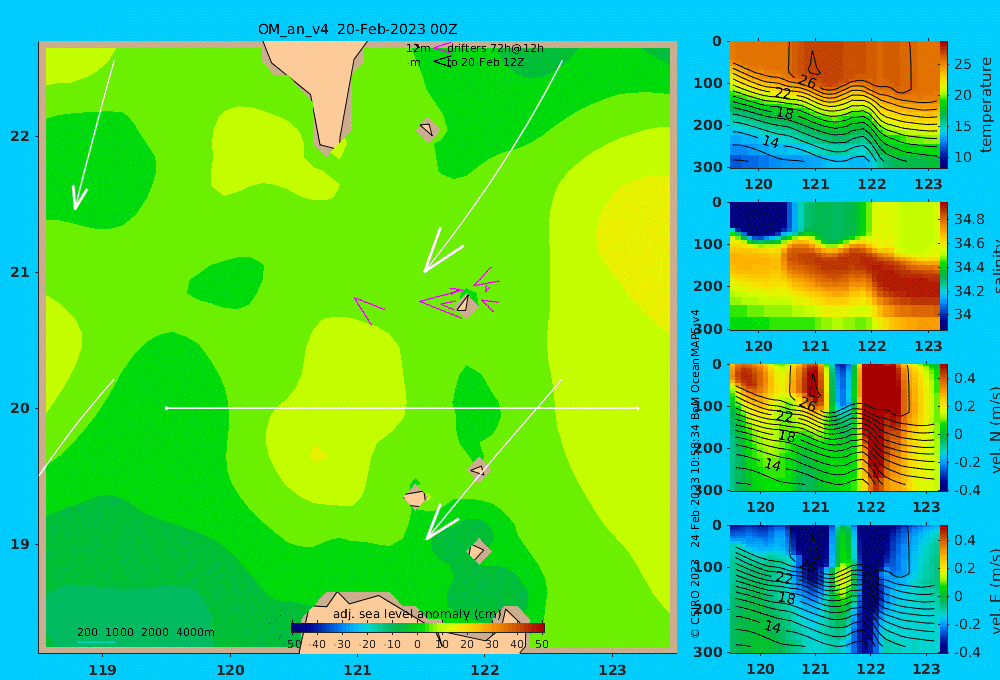Click the 300 depth label of salinity panel

(x=708, y=329)
